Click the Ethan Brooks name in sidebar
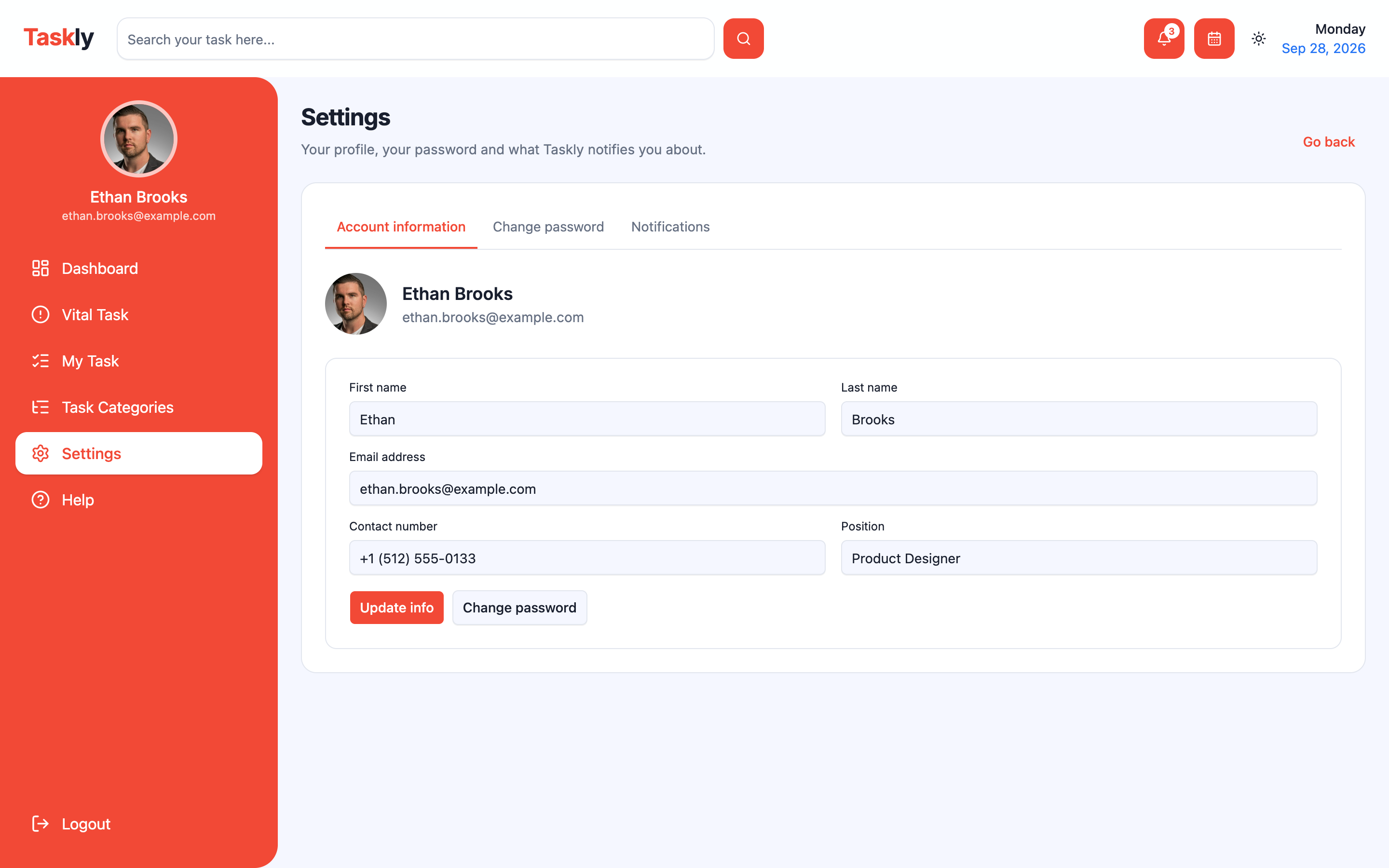The image size is (1389, 868). pos(139,197)
